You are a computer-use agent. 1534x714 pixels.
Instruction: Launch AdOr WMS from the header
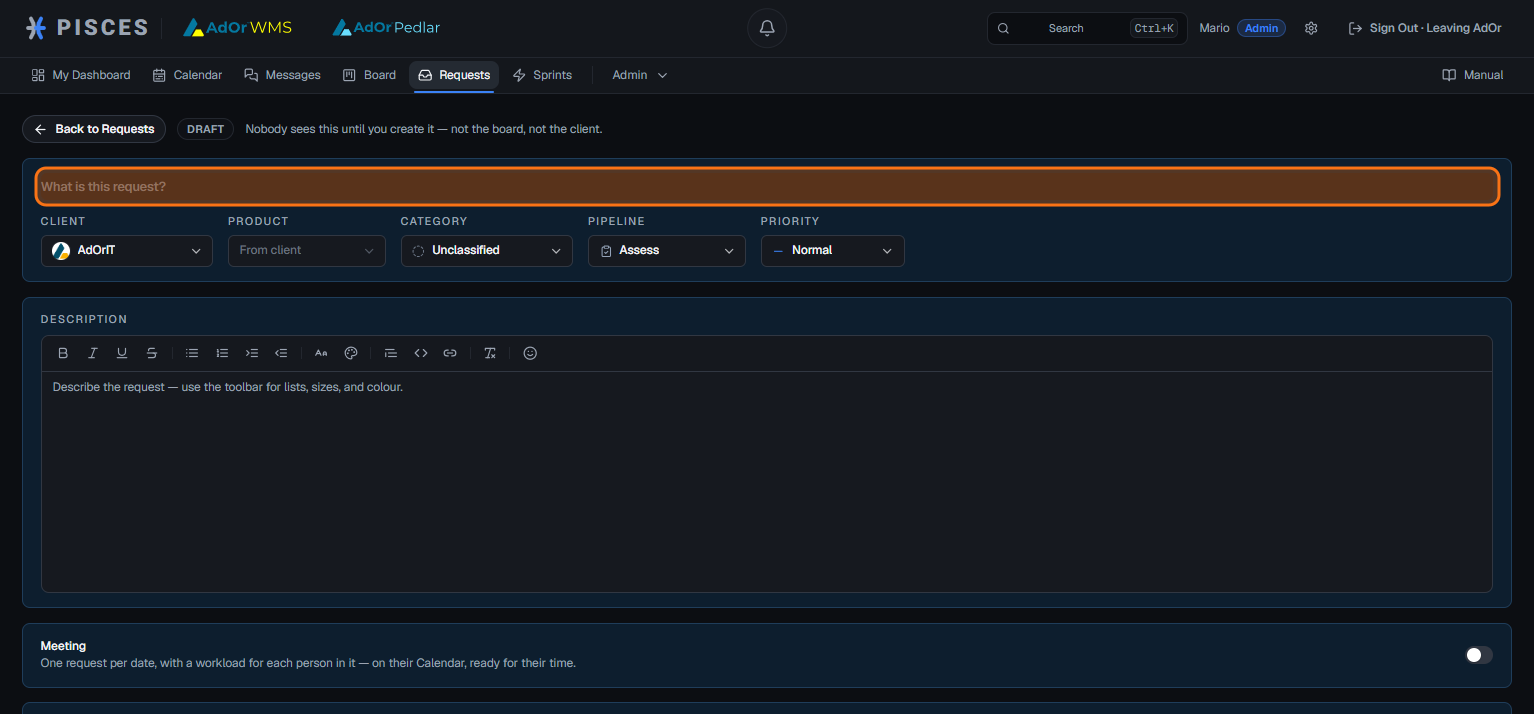(238, 28)
